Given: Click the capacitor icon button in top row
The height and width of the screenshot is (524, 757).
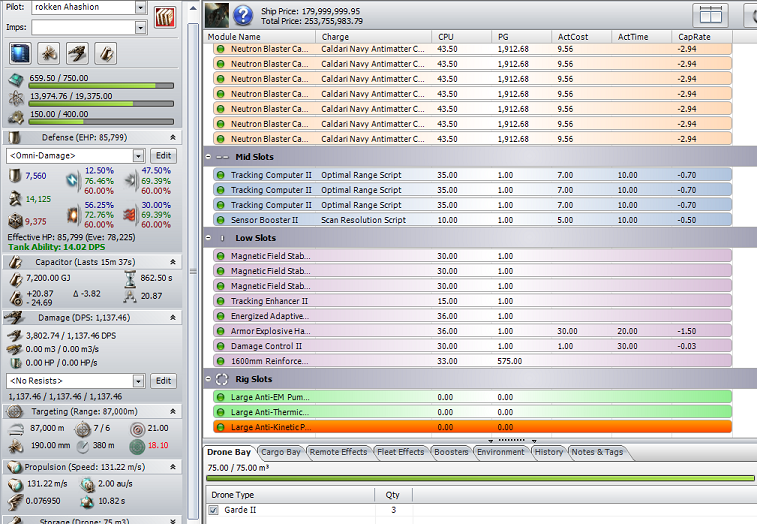Looking at the screenshot, I should pyautogui.click(x=106, y=53).
